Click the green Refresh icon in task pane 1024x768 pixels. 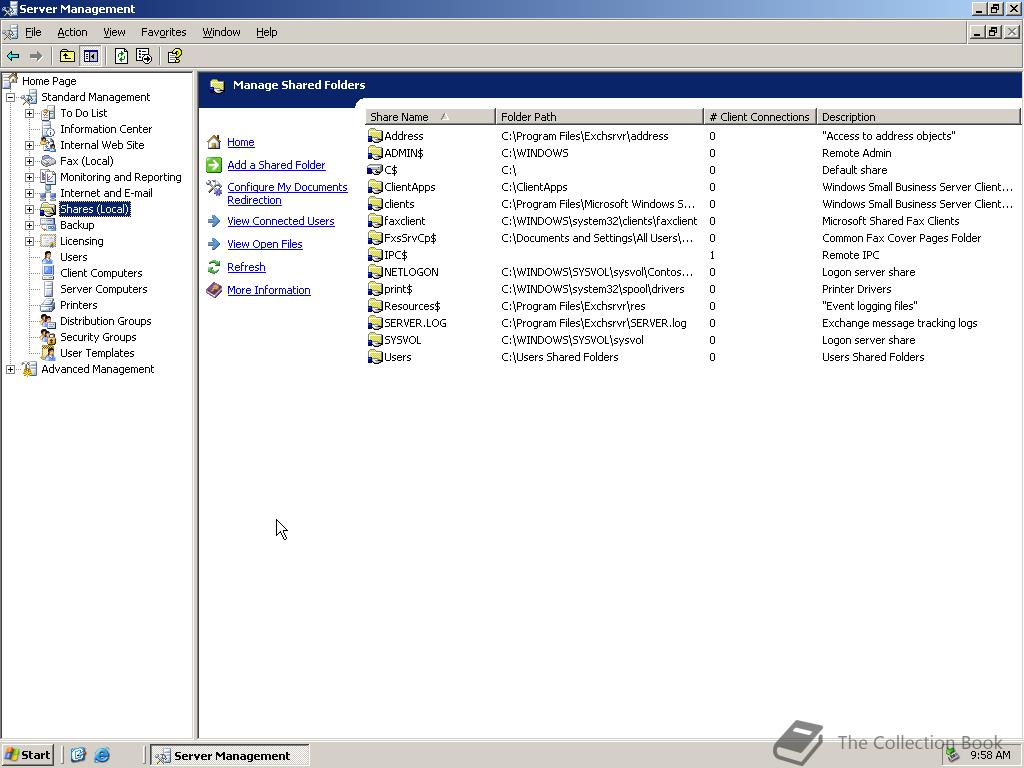pos(214,266)
